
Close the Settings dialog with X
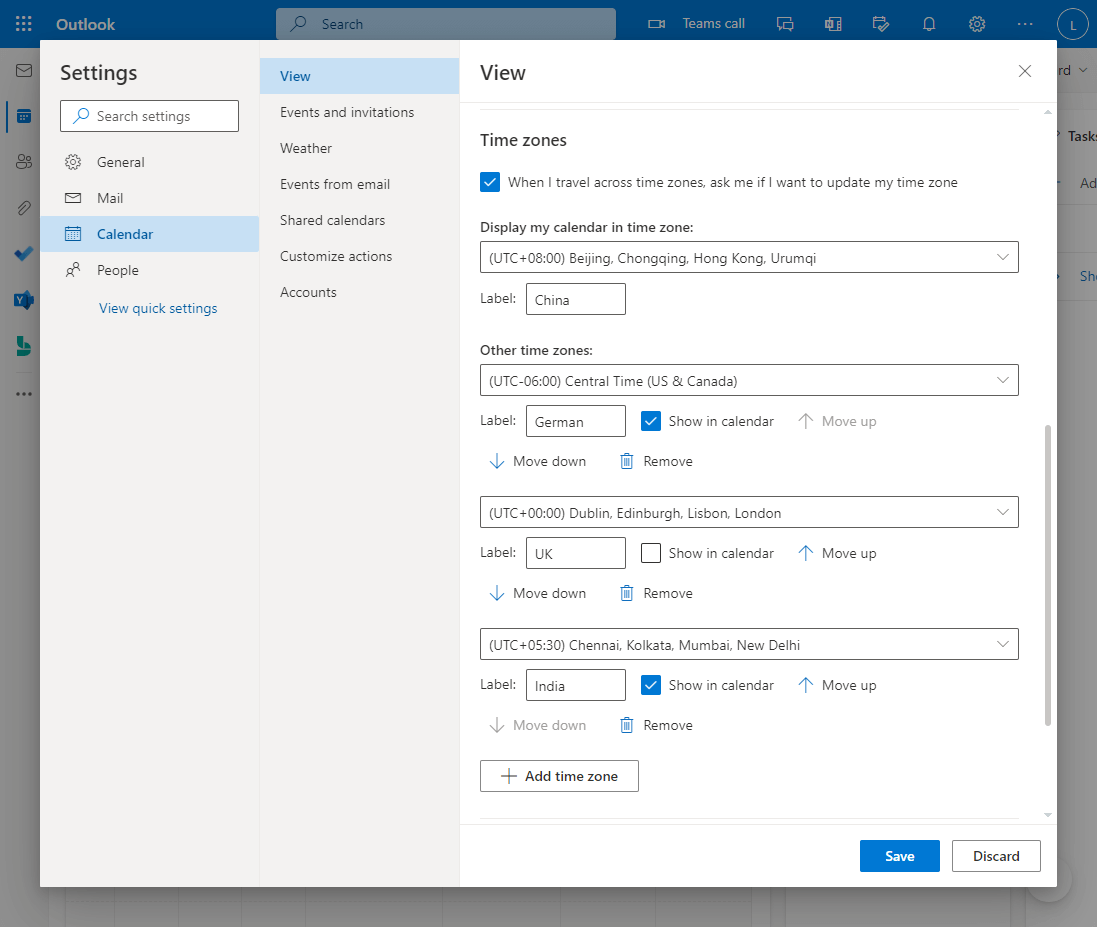click(1024, 71)
